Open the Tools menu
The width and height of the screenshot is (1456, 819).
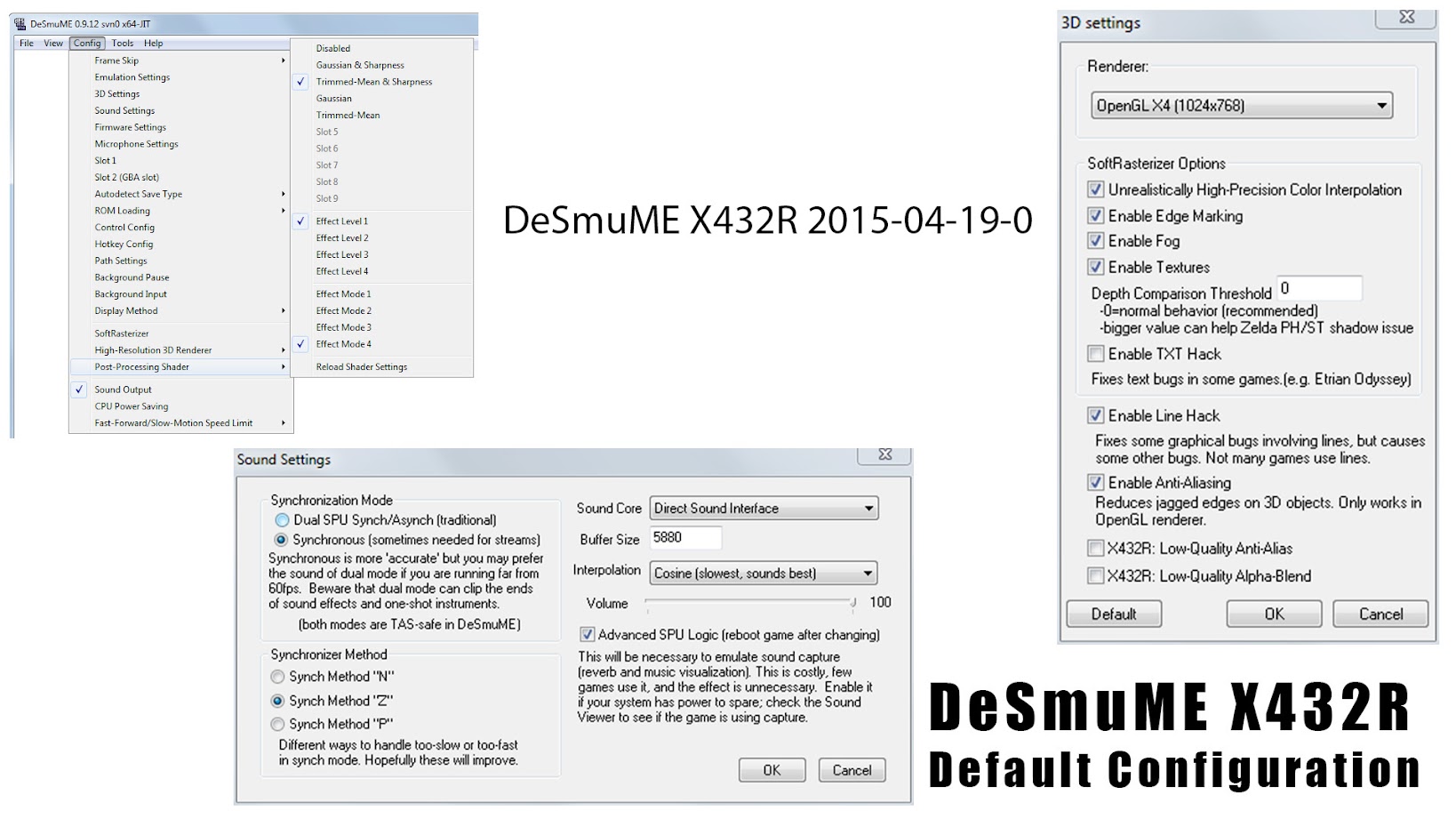[x=123, y=43]
